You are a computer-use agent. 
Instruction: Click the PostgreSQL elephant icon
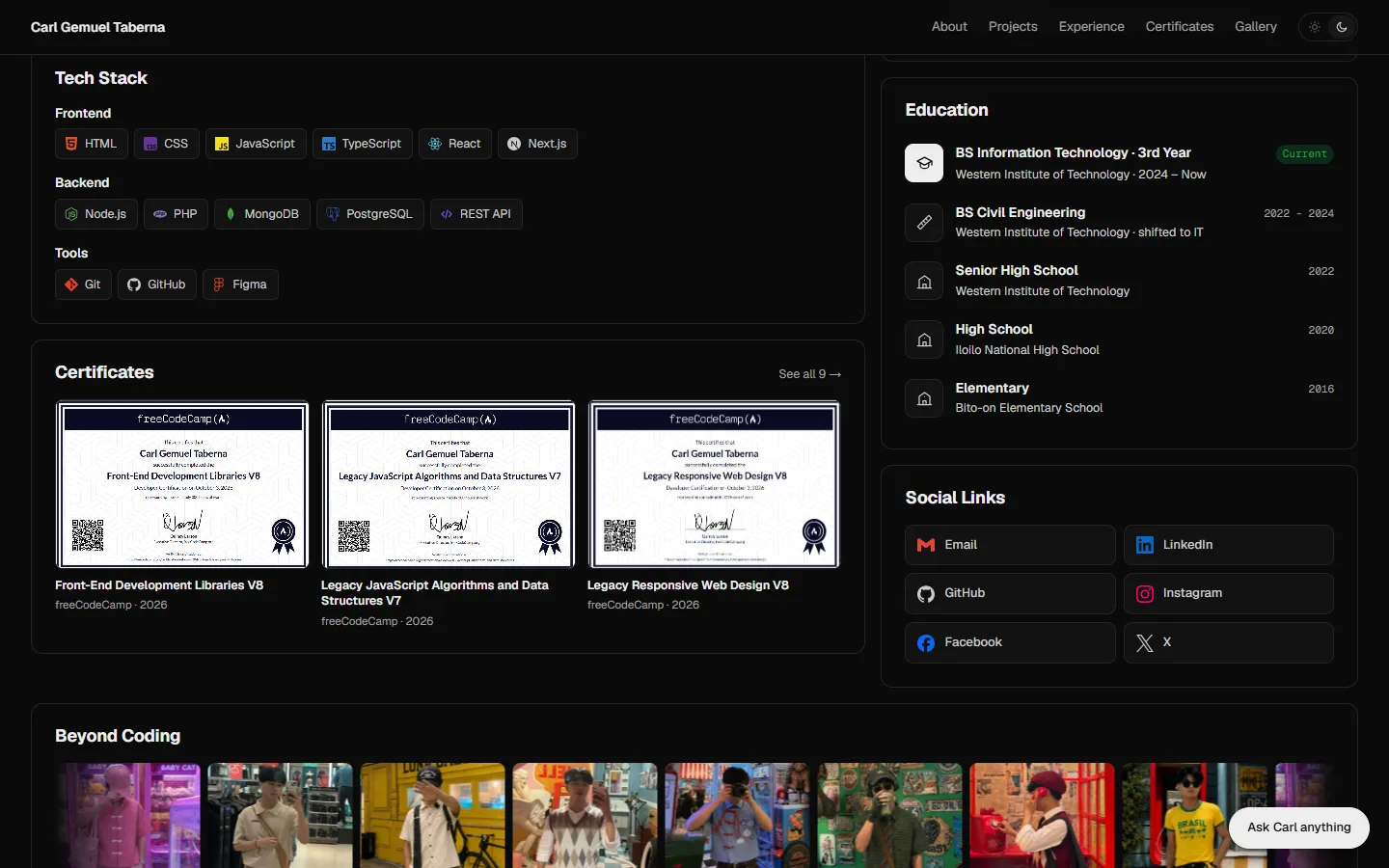[x=333, y=214]
